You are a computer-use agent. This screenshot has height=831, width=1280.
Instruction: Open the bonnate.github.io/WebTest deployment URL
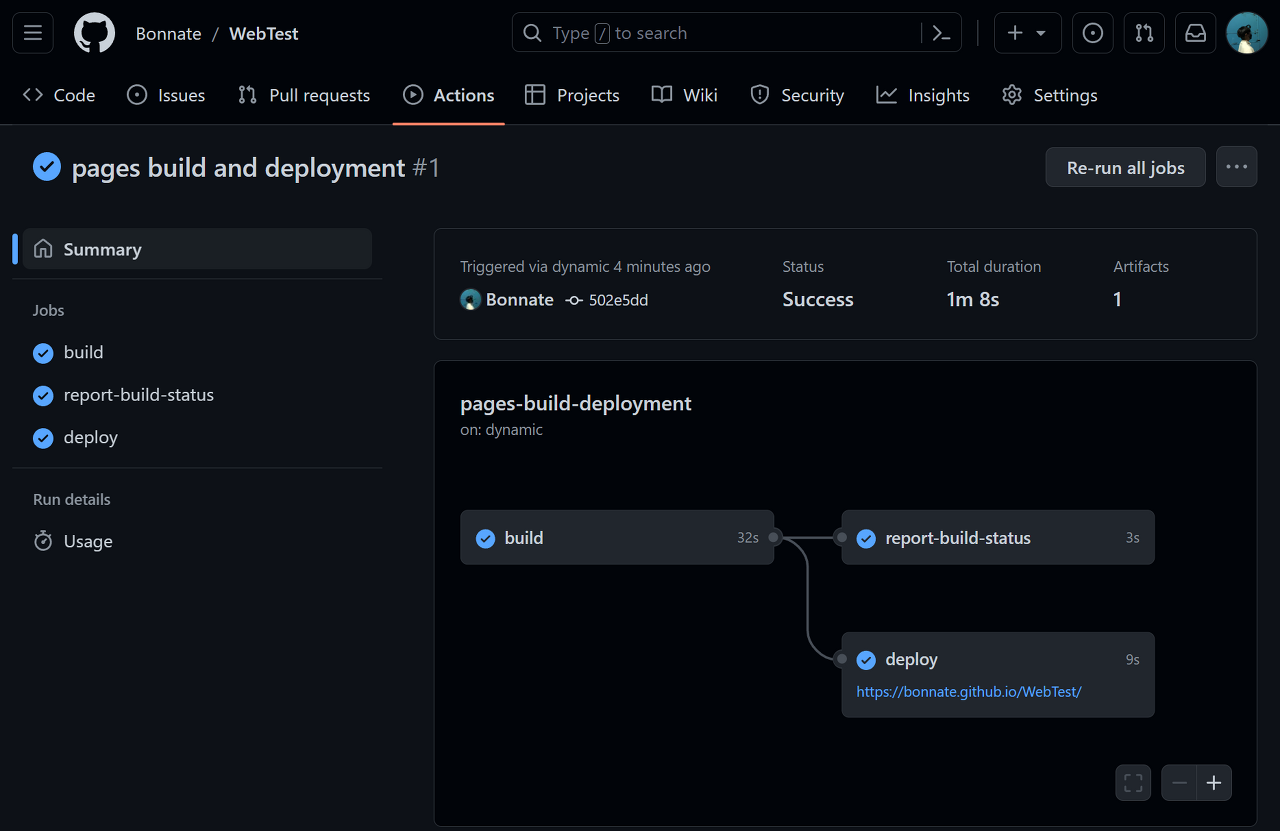[969, 691]
